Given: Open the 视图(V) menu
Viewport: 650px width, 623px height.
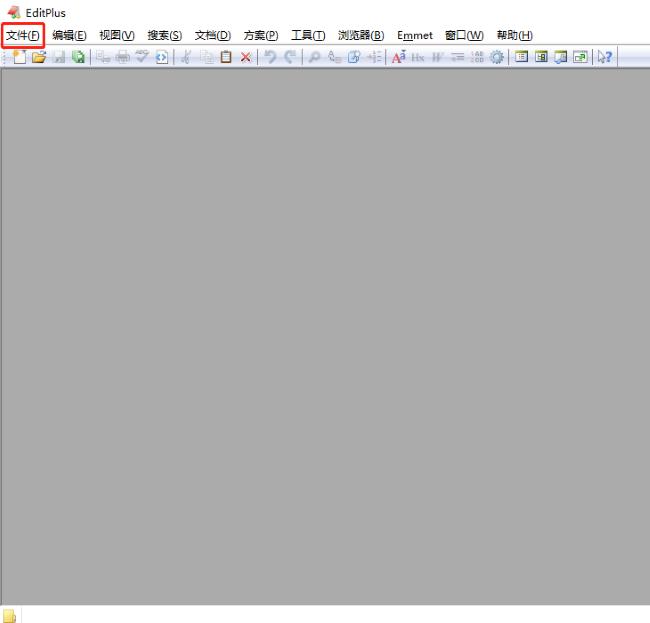Looking at the screenshot, I should (x=116, y=35).
